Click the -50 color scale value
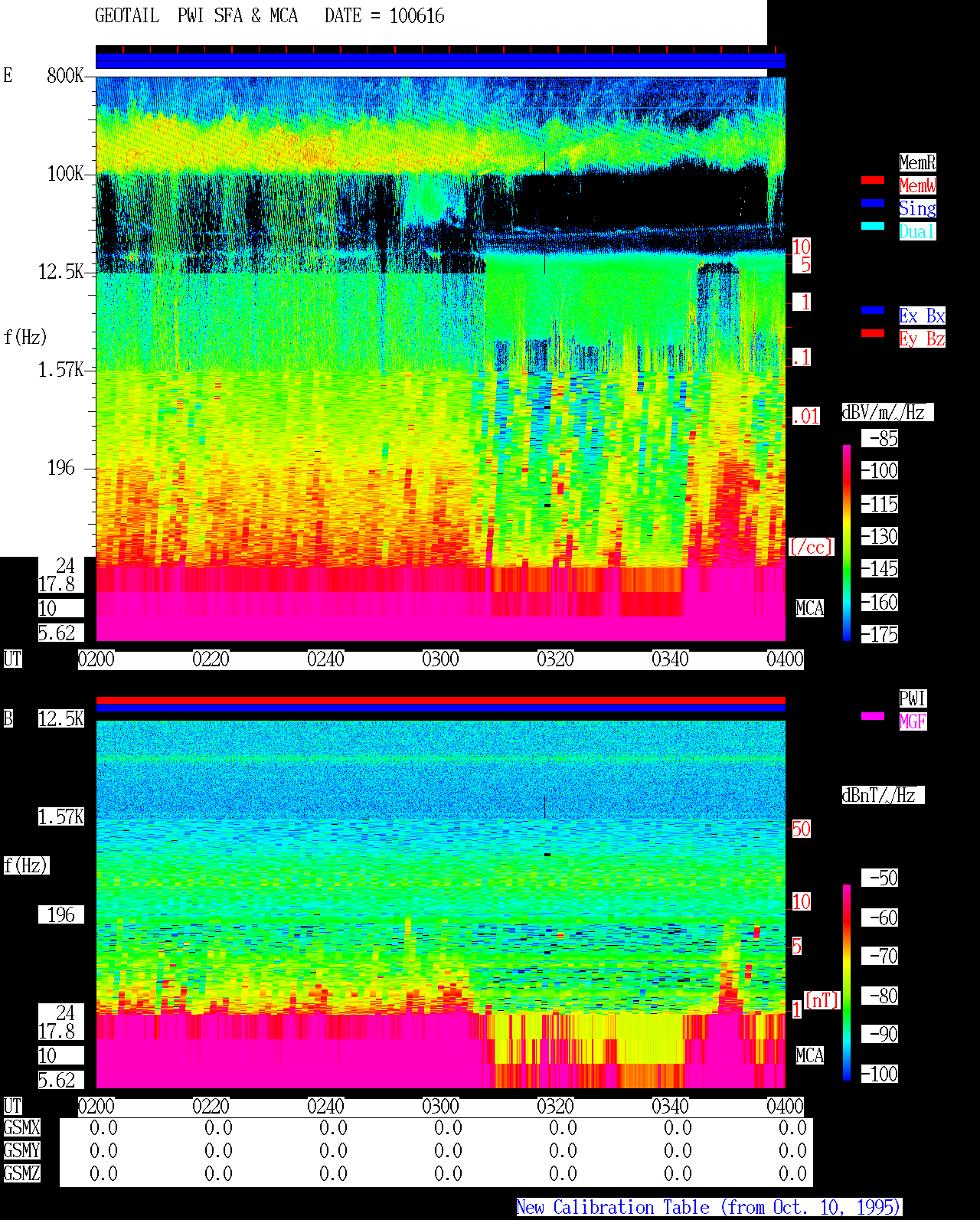Image resolution: width=980 pixels, height=1220 pixels. [880, 878]
